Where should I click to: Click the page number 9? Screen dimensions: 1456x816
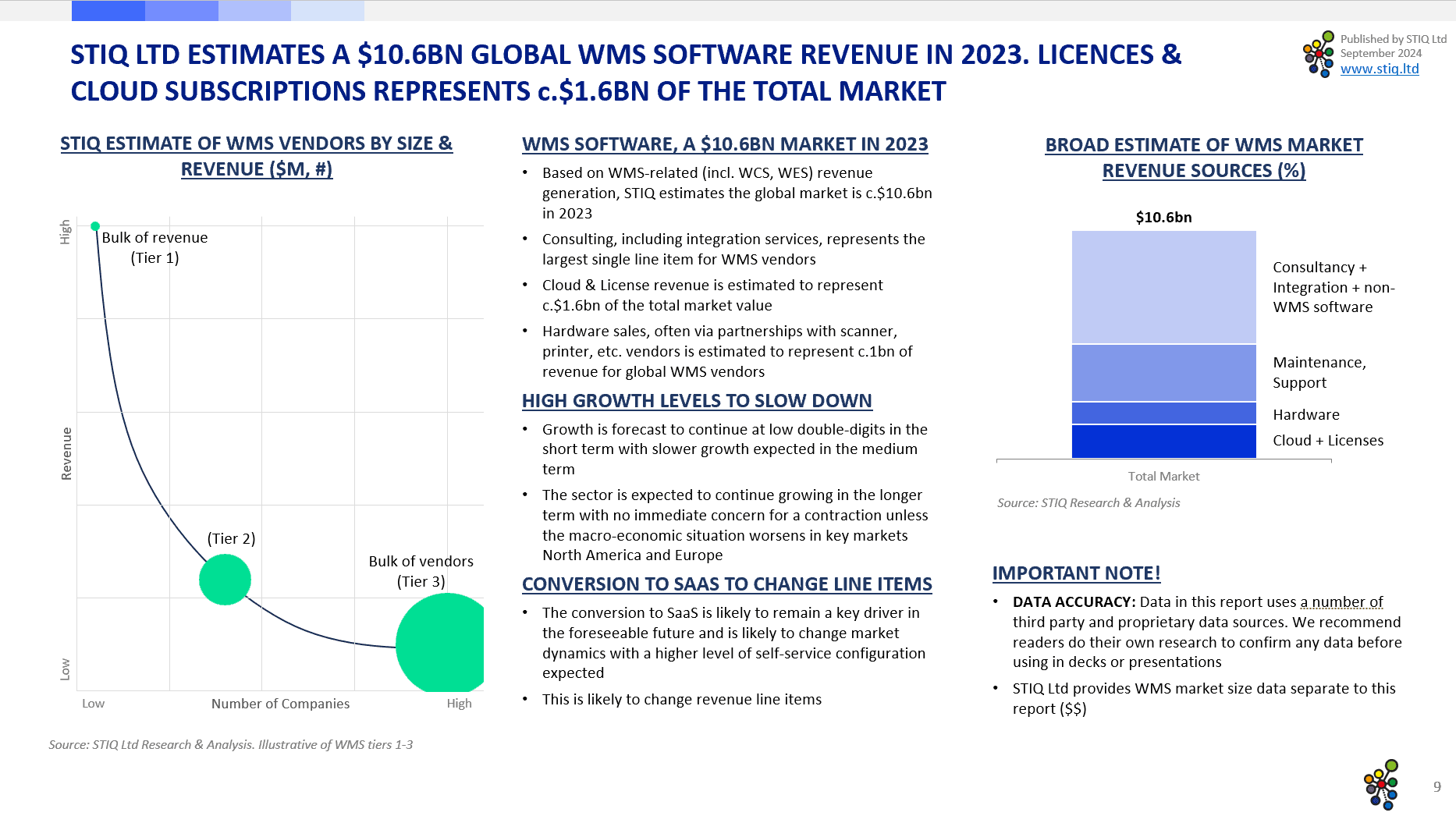click(1436, 787)
